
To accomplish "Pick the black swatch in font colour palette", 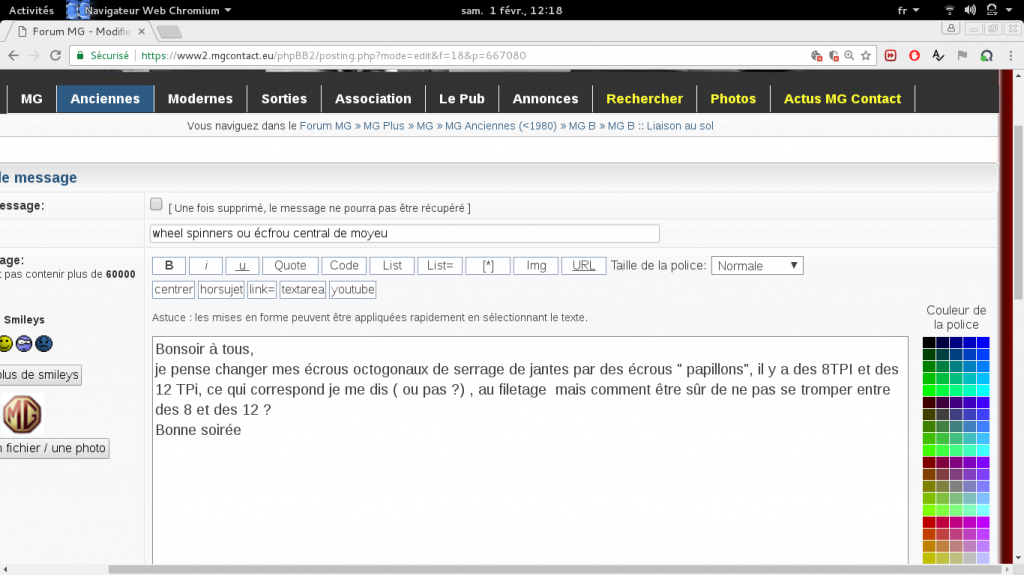I will point(929,342).
